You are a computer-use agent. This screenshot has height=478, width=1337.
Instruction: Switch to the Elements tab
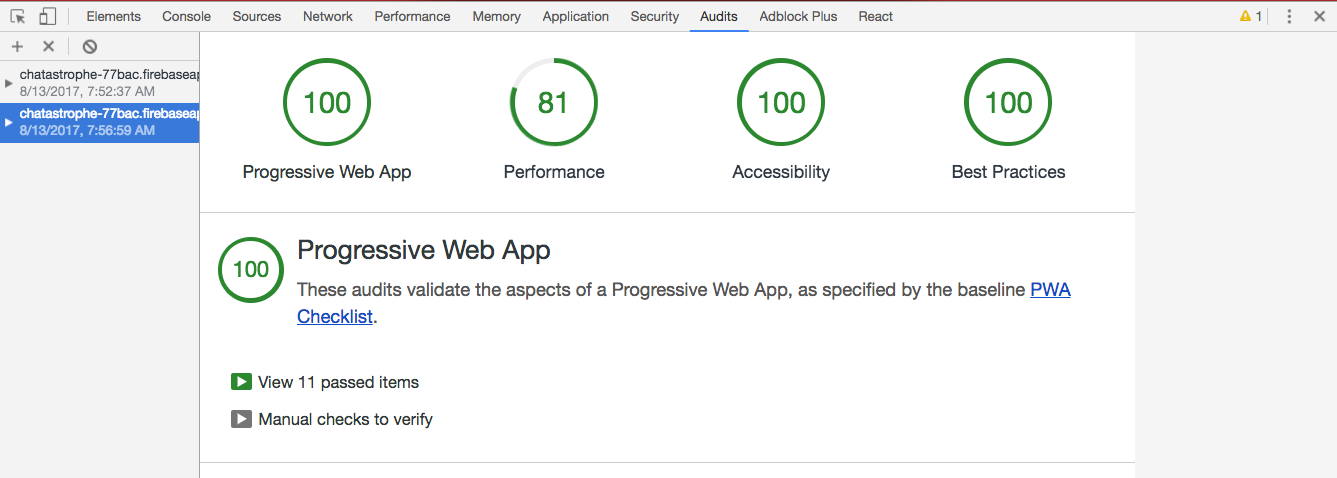pos(114,16)
